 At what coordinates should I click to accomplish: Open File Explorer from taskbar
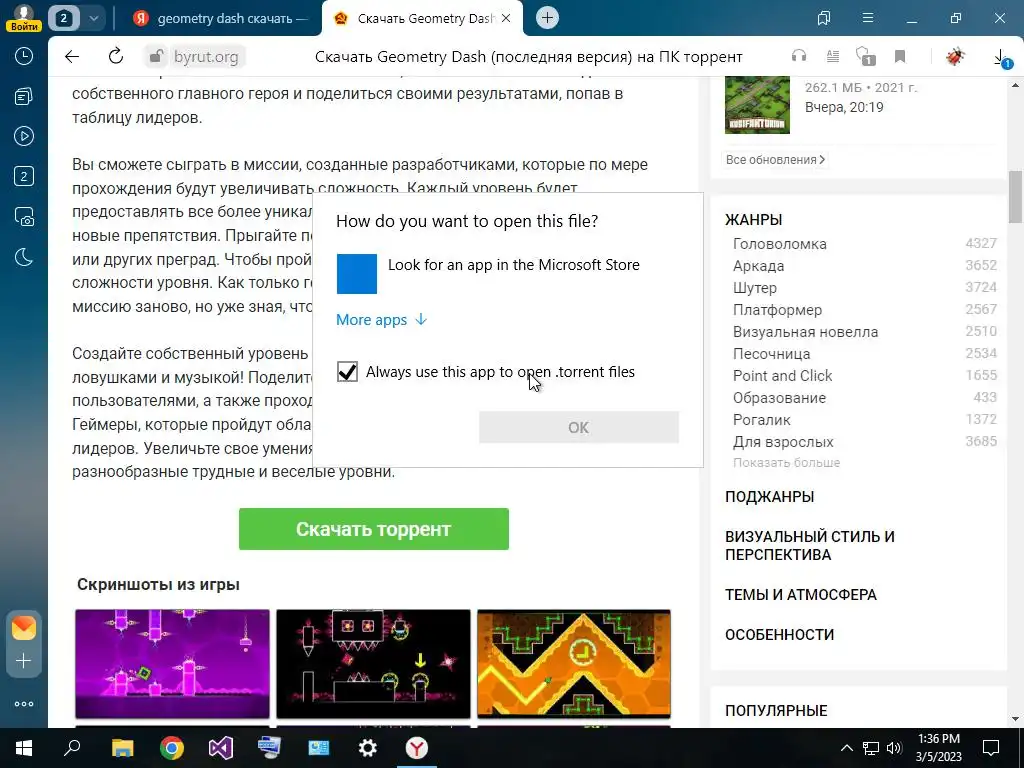(122, 748)
